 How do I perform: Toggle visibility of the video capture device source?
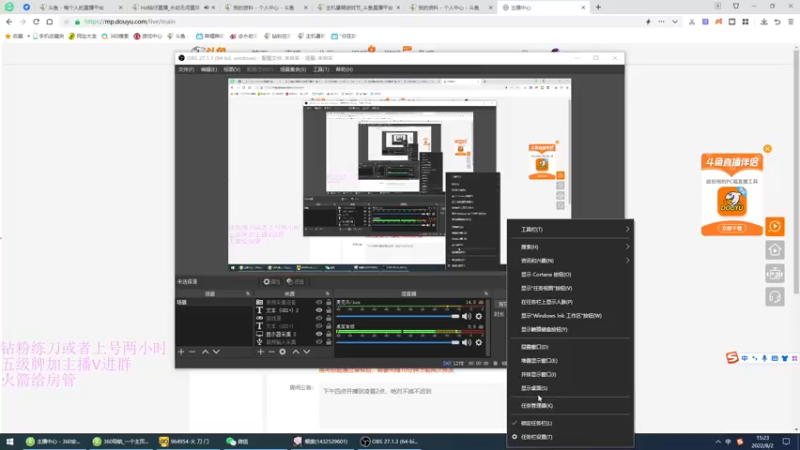(x=319, y=303)
